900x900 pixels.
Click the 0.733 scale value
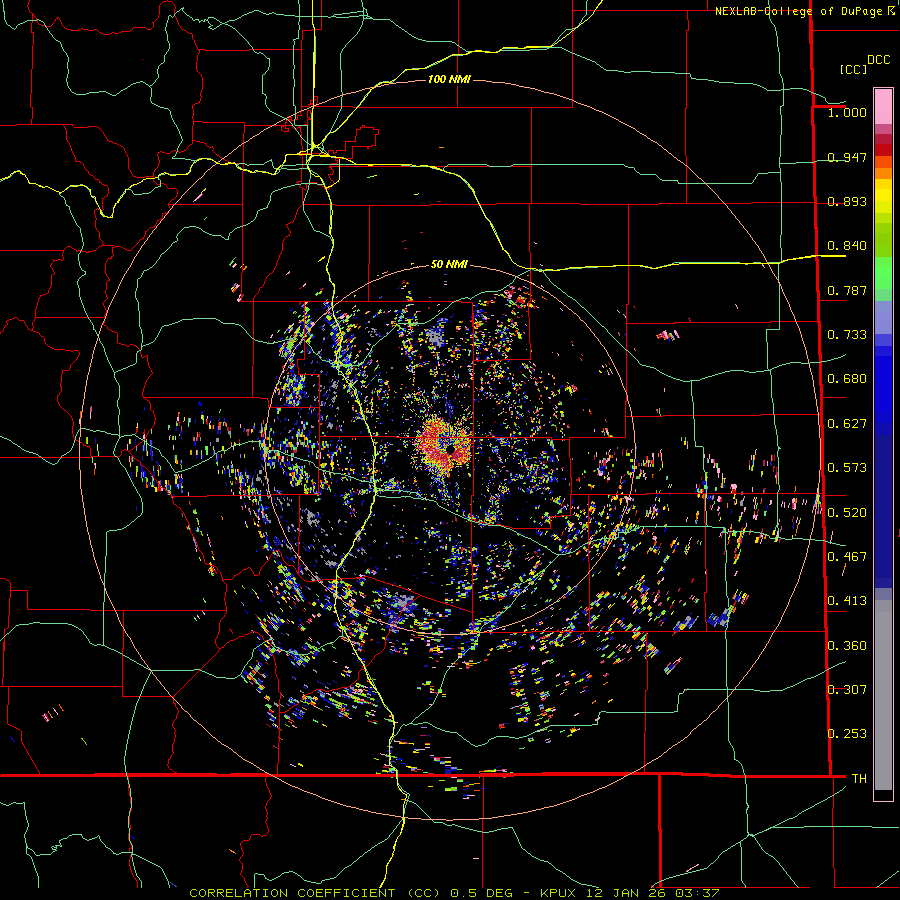pos(847,335)
